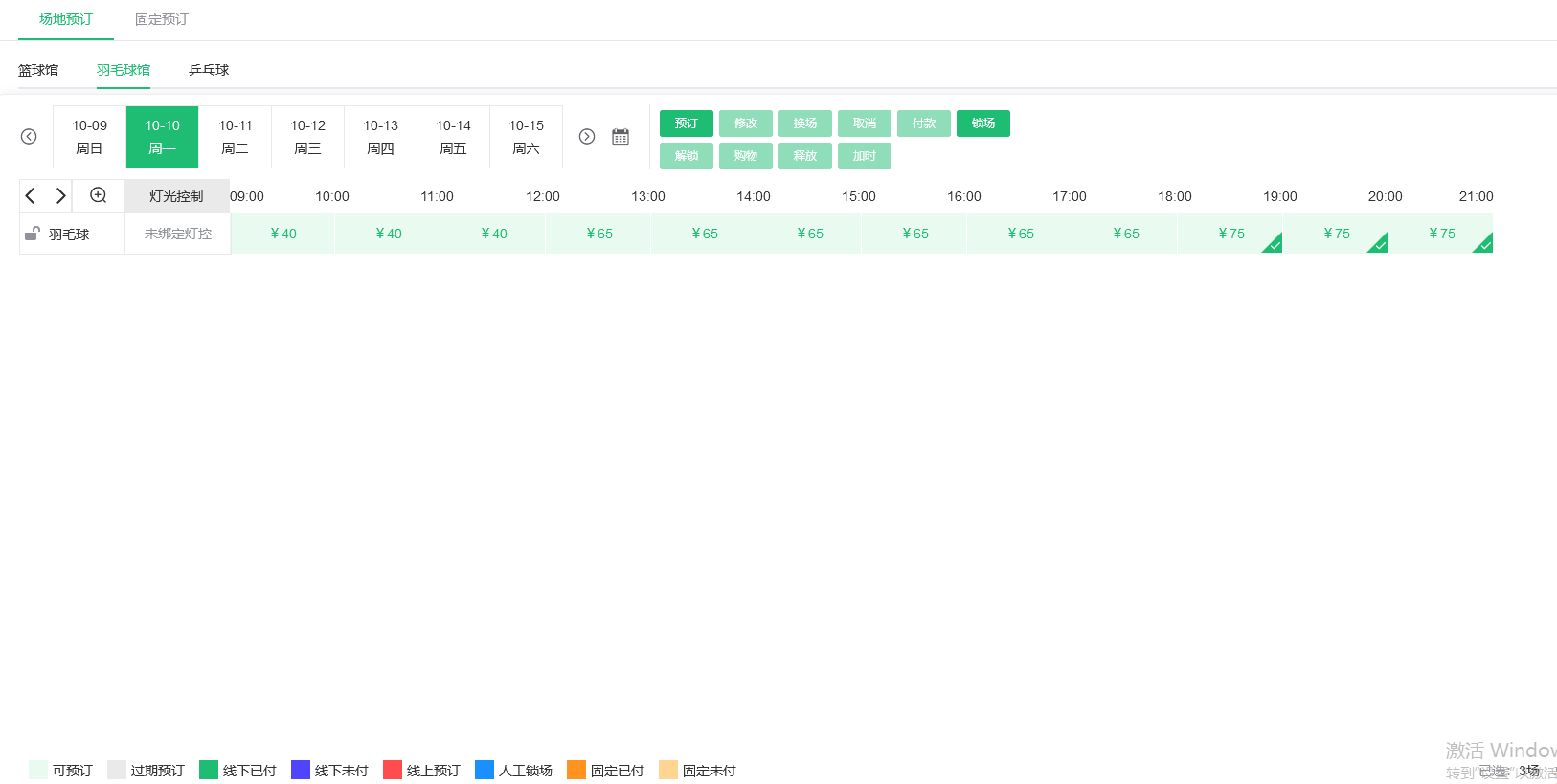This screenshot has width=1557, height=784.
Task: Open the 灯光控制 lighting control
Action: coord(176,196)
